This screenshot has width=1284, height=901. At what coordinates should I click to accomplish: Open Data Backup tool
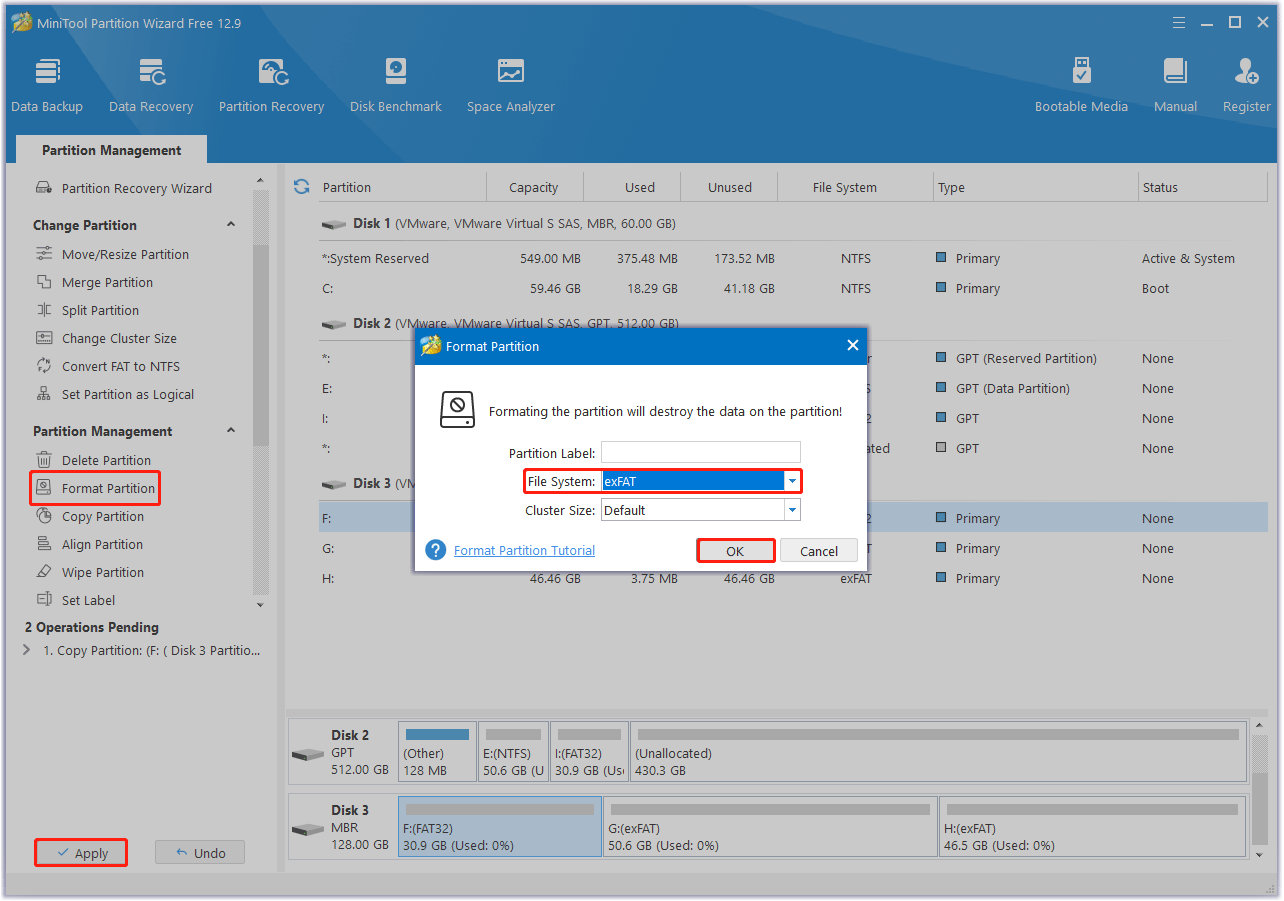tap(47, 86)
